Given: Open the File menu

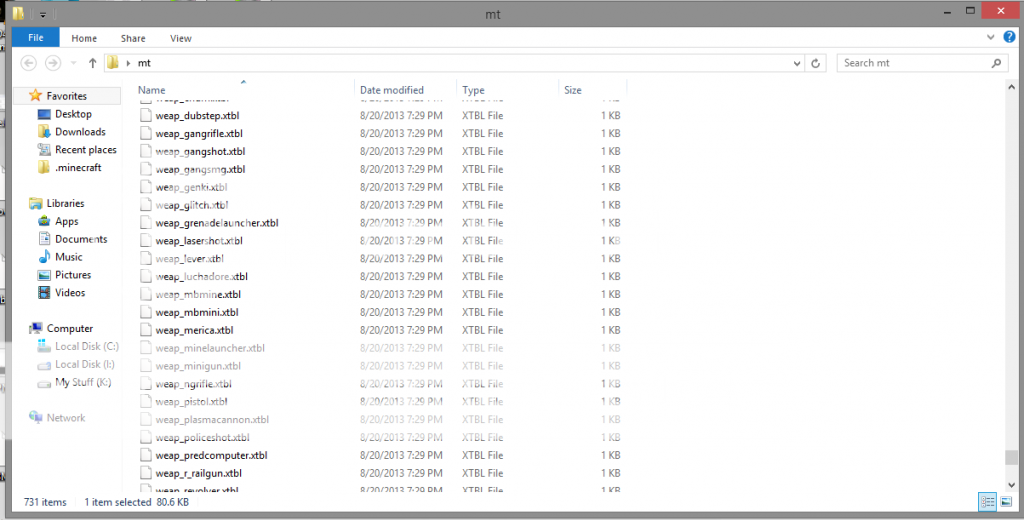Looking at the screenshot, I should pyautogui.click(x=35, y=38).
